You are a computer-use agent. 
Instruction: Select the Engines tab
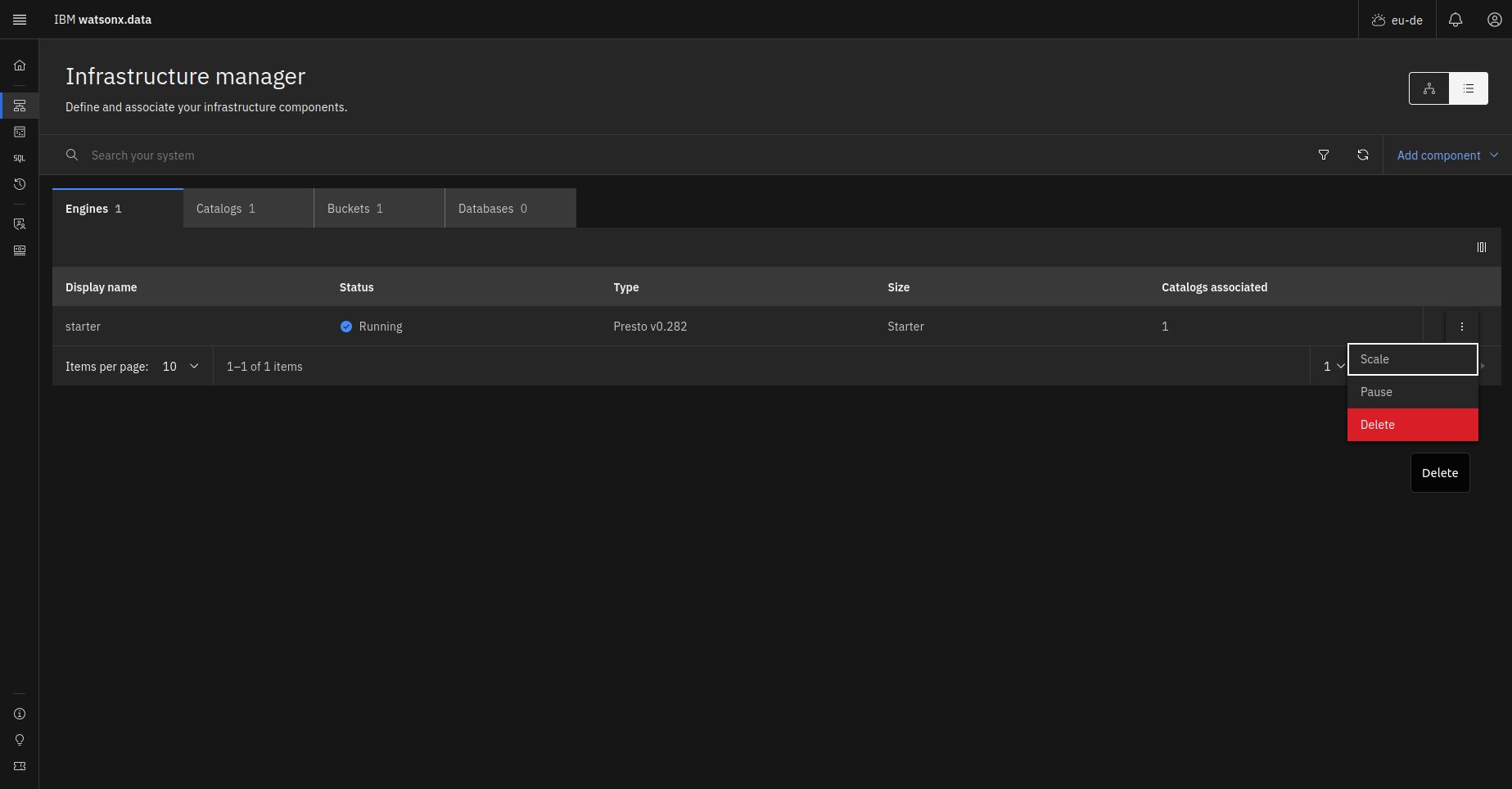(x=118, y=209)
